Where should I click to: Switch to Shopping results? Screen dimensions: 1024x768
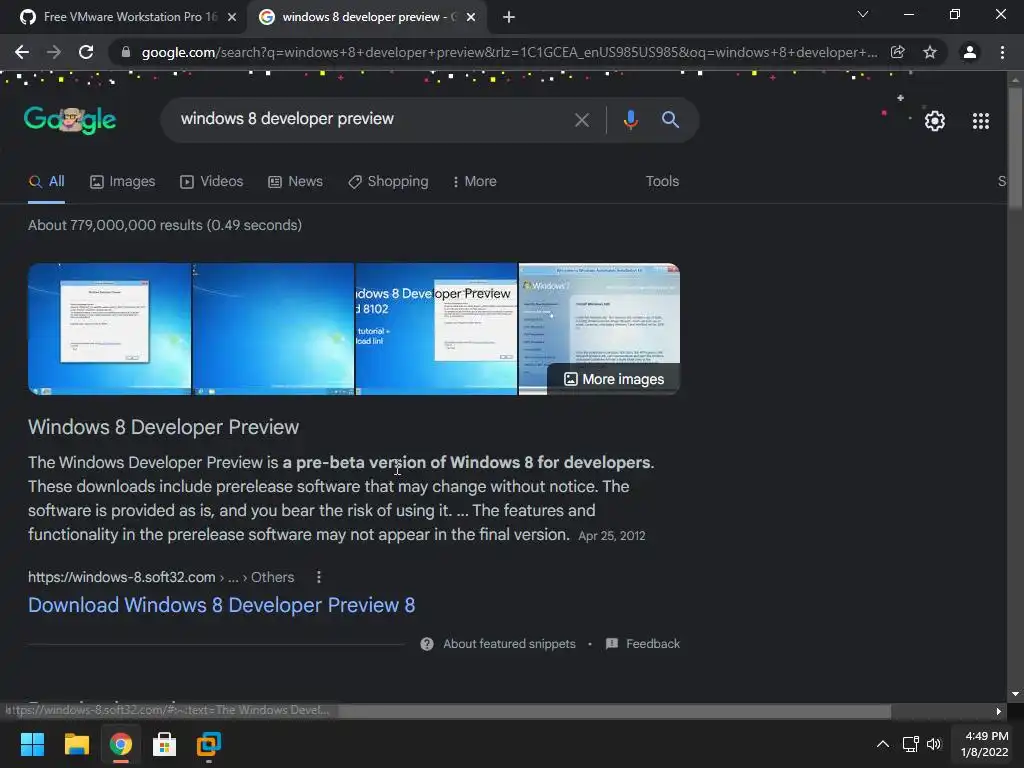[388, 182]
